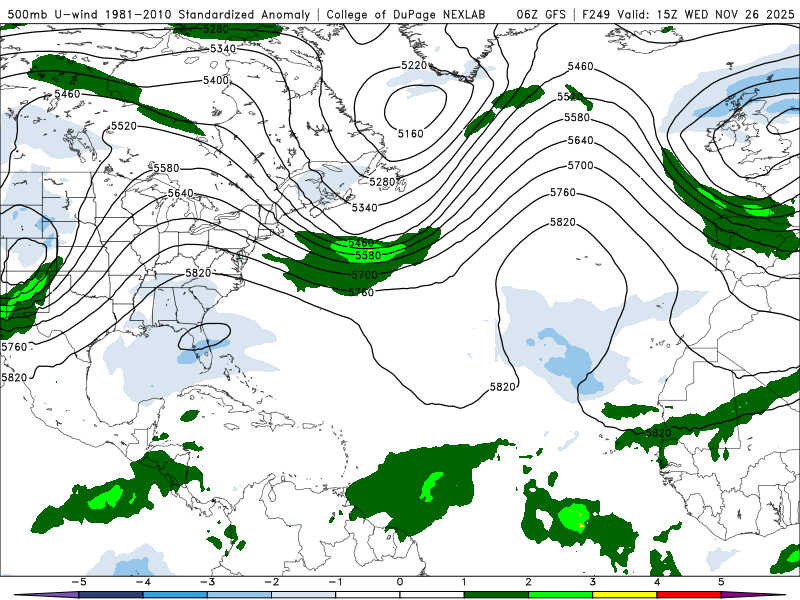Click the '06Z GFS' model run label
This screenshot has height=600, width=800.
(541, 14)
